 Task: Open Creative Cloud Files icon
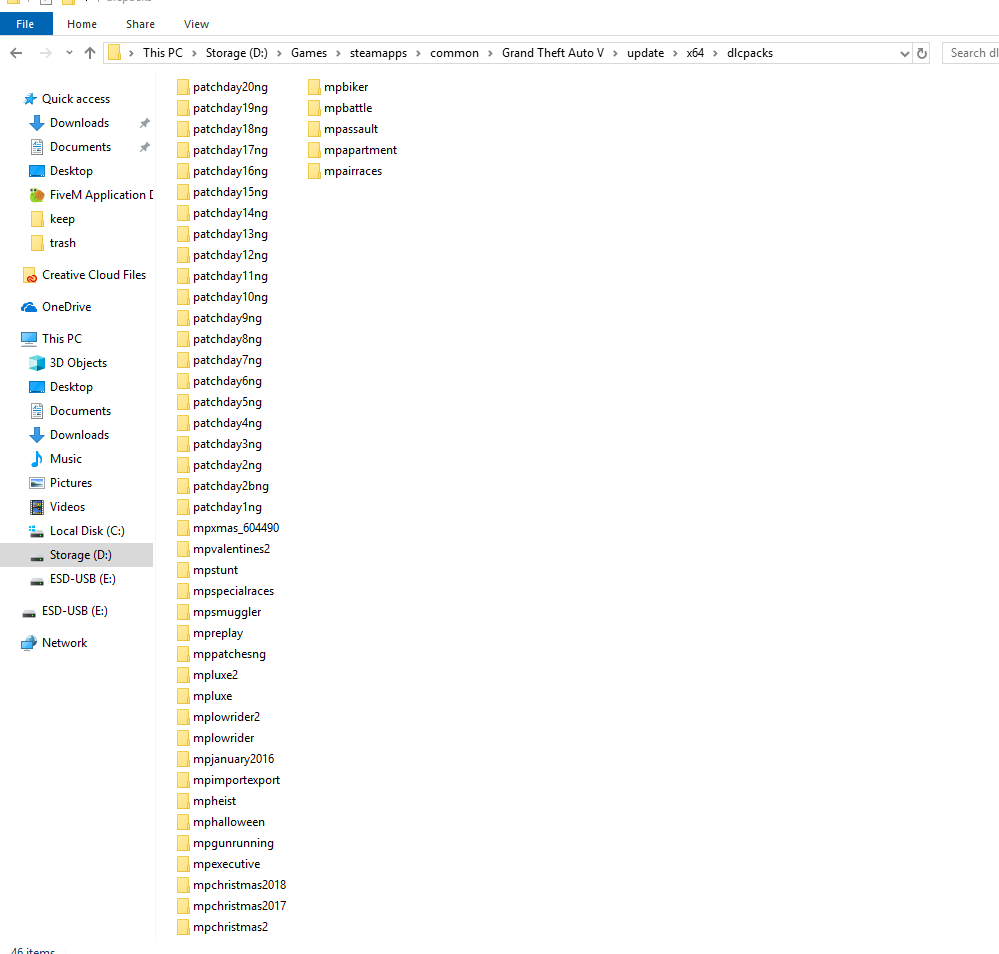click(x=29, y=275)
